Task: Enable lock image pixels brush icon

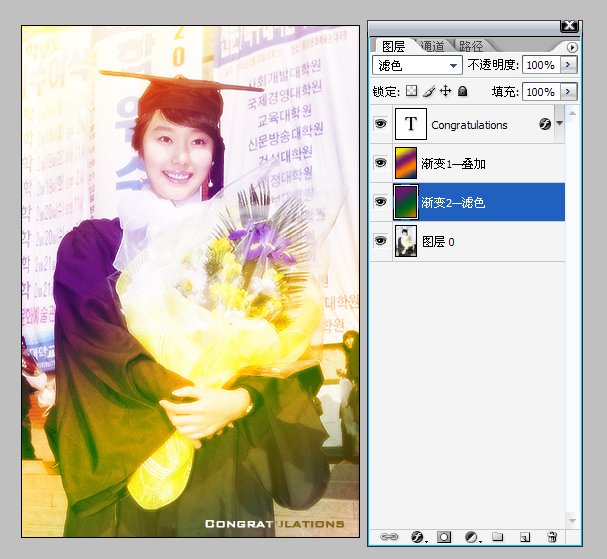Action: click(429, 91)
